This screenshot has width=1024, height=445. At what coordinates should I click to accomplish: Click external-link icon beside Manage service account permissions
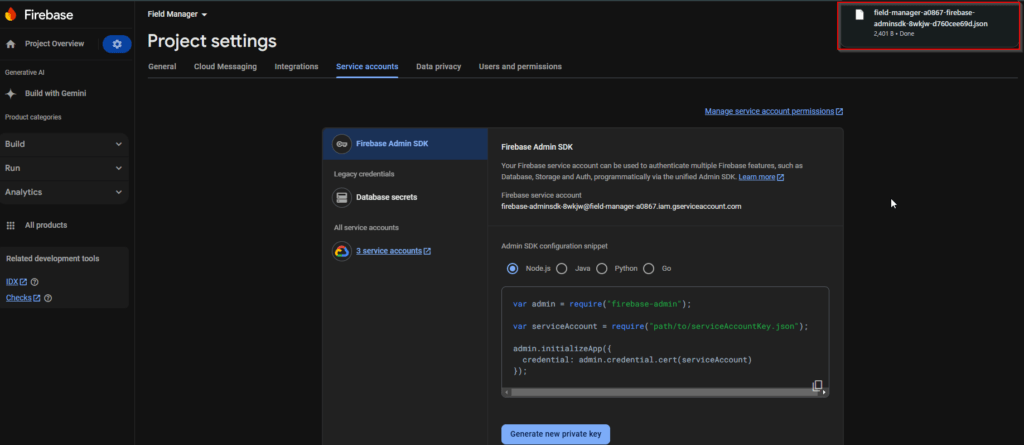point(839,112)
